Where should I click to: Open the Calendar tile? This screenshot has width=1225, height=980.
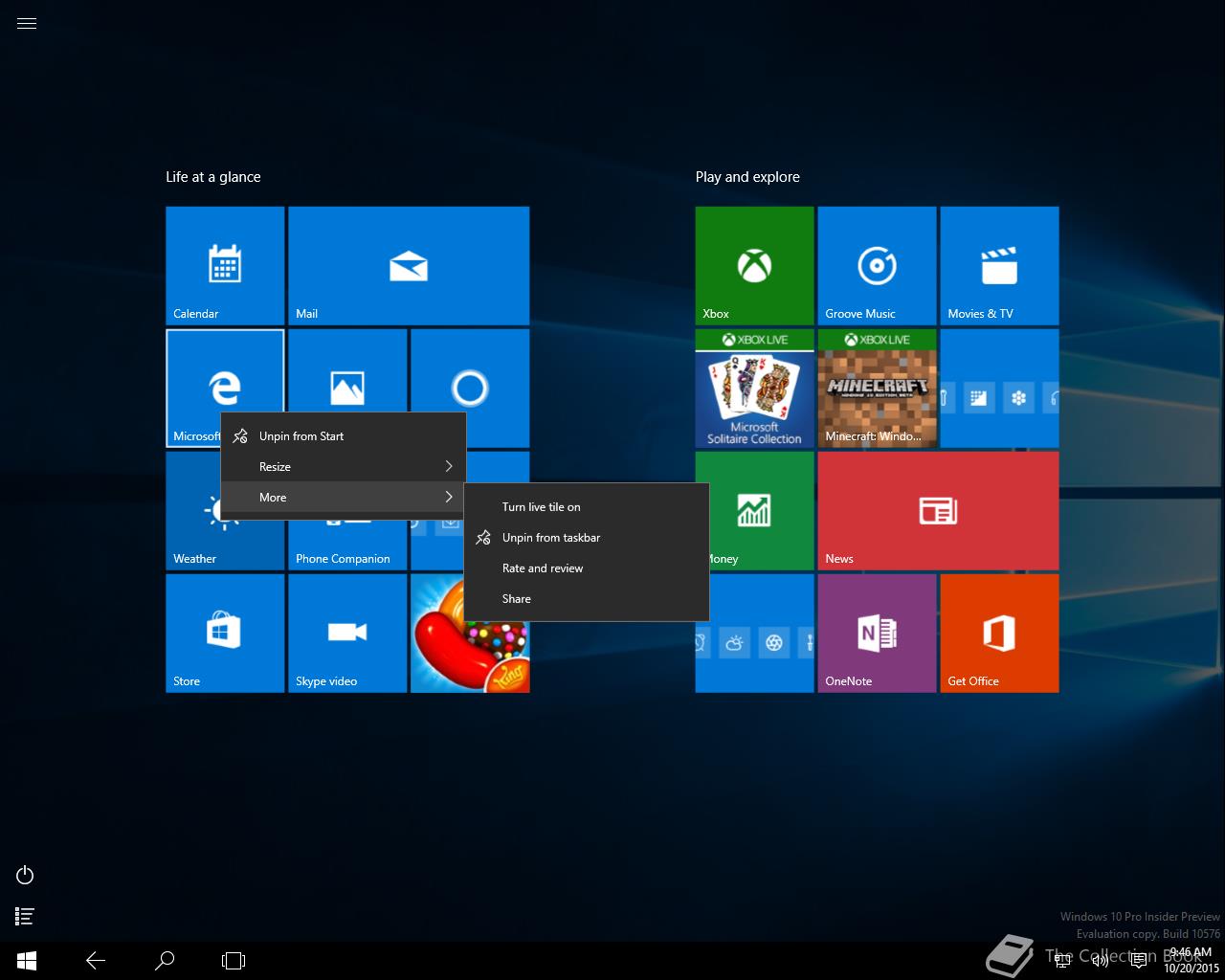pos(225,266)
